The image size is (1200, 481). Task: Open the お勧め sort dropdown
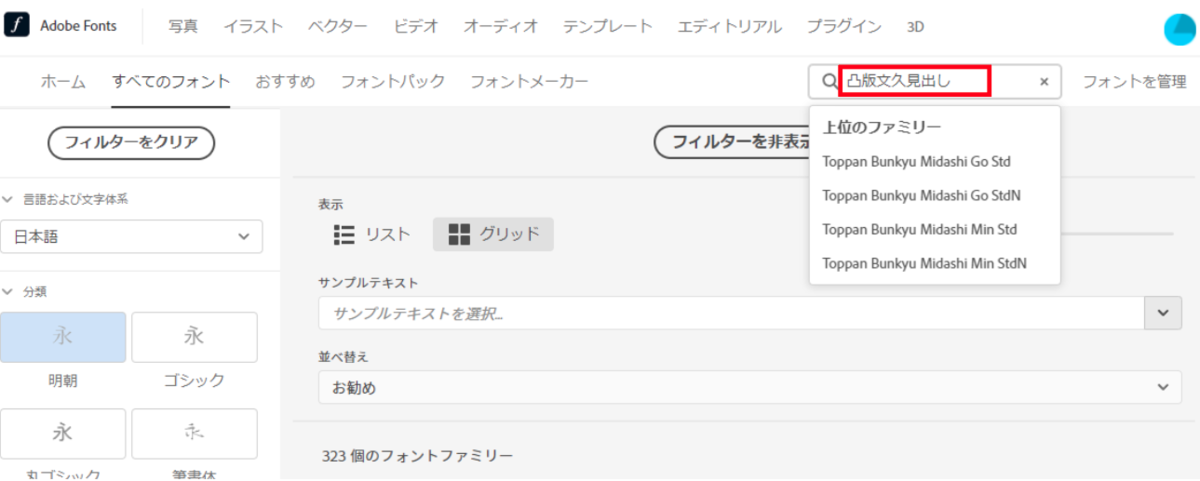750,387
